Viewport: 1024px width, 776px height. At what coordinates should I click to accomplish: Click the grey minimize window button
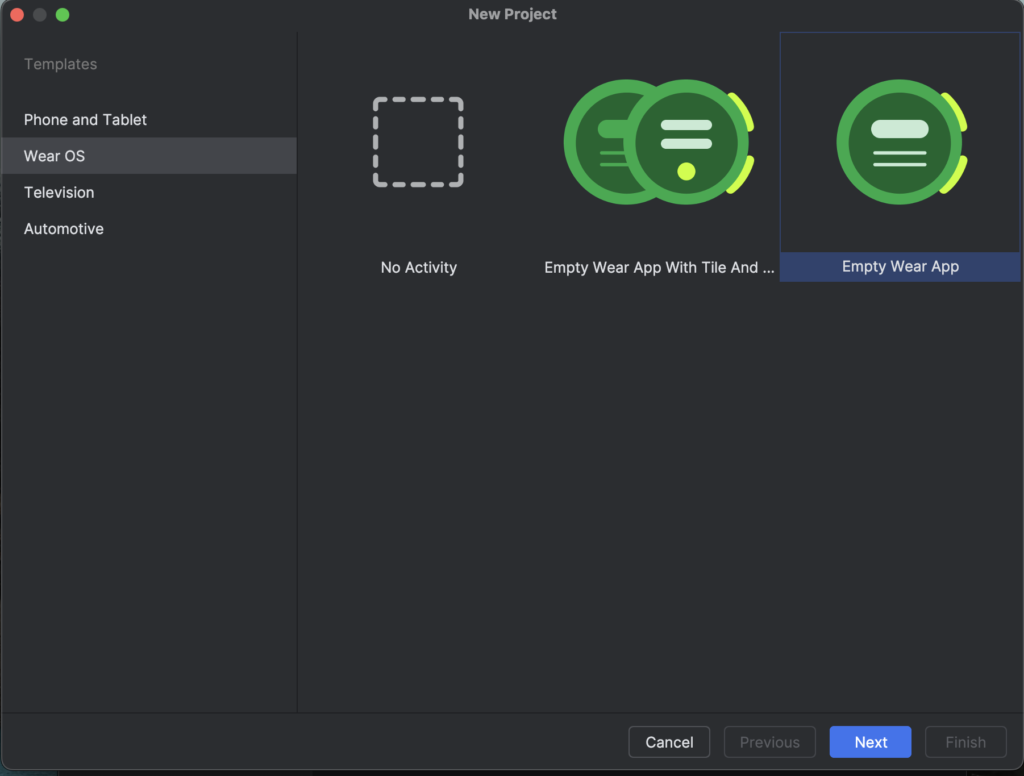[40, 15]
